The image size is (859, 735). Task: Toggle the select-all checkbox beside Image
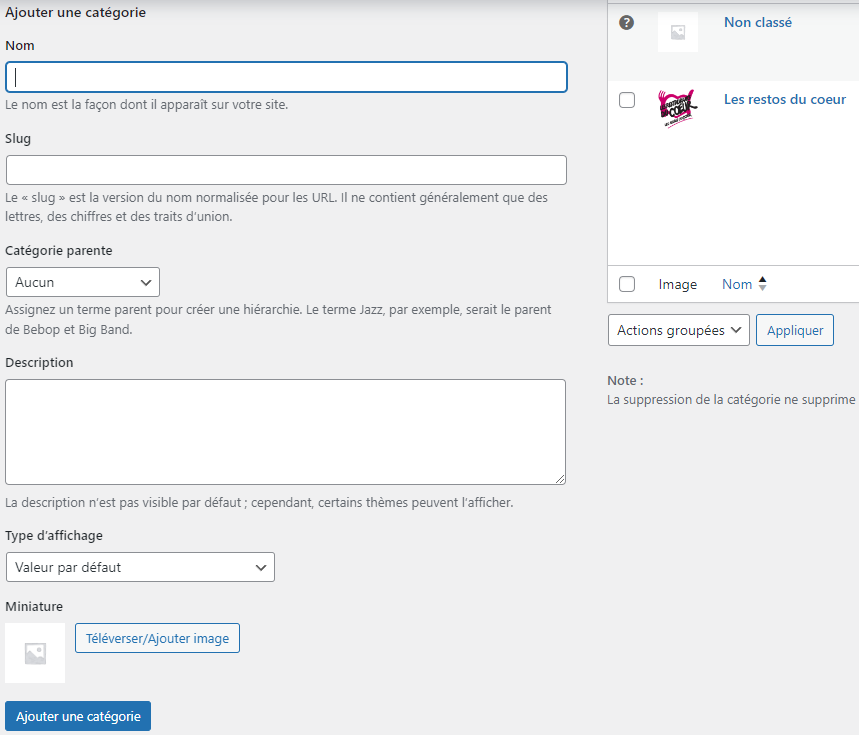coord(627,284)
